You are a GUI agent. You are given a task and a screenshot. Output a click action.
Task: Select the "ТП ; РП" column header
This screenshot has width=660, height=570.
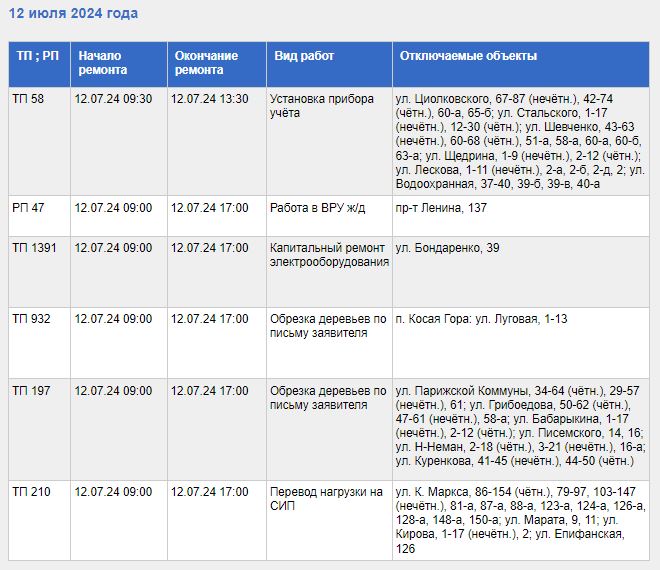click(x=36, y=56)
